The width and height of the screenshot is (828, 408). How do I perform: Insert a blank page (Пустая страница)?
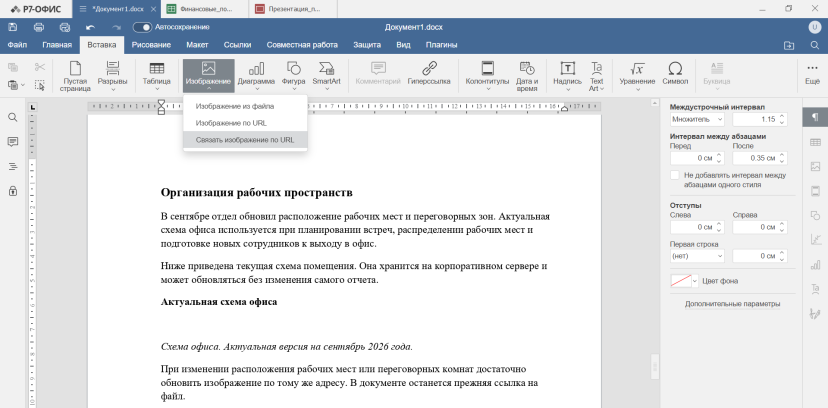[75, 76]
